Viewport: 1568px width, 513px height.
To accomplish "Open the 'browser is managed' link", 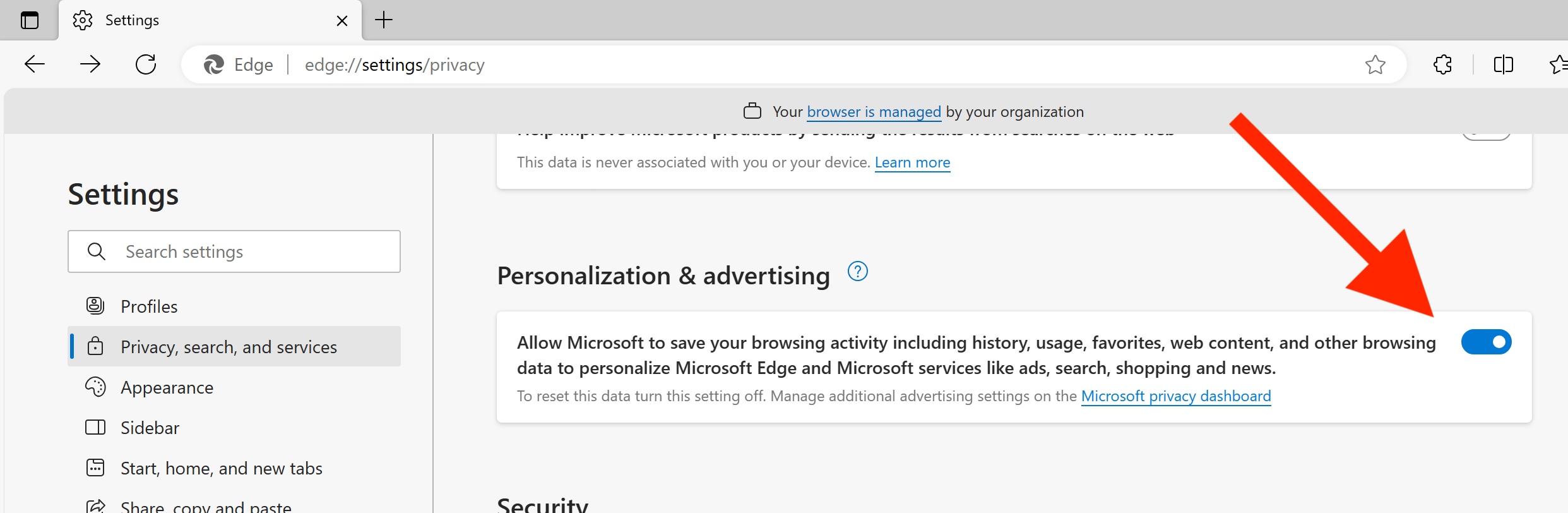I will (x=874, y=112).
